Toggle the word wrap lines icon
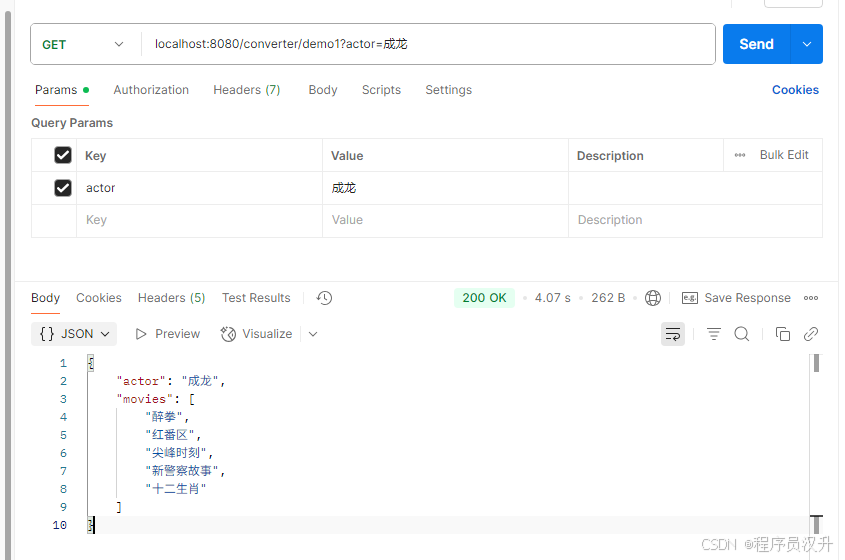This screenshot has height=560, width=845. (673, 334)
